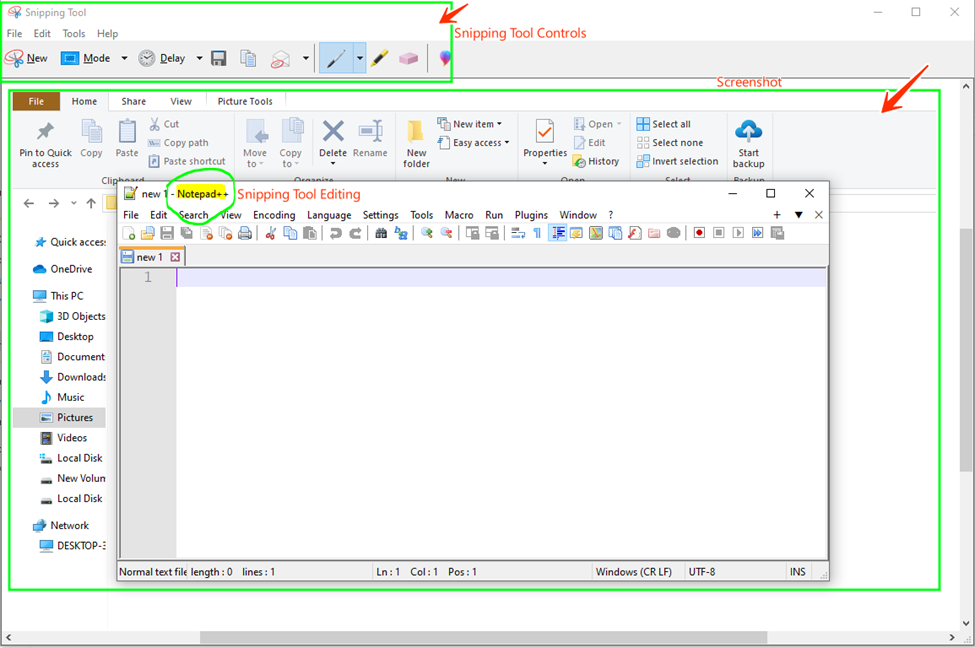
Task: Open the Easy access dropdown in Explorer
Action: pyautogui.click(x=473, y=142)
